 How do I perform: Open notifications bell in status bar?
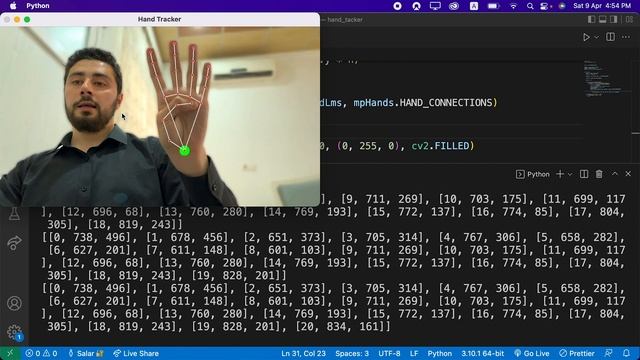[627, 353]
